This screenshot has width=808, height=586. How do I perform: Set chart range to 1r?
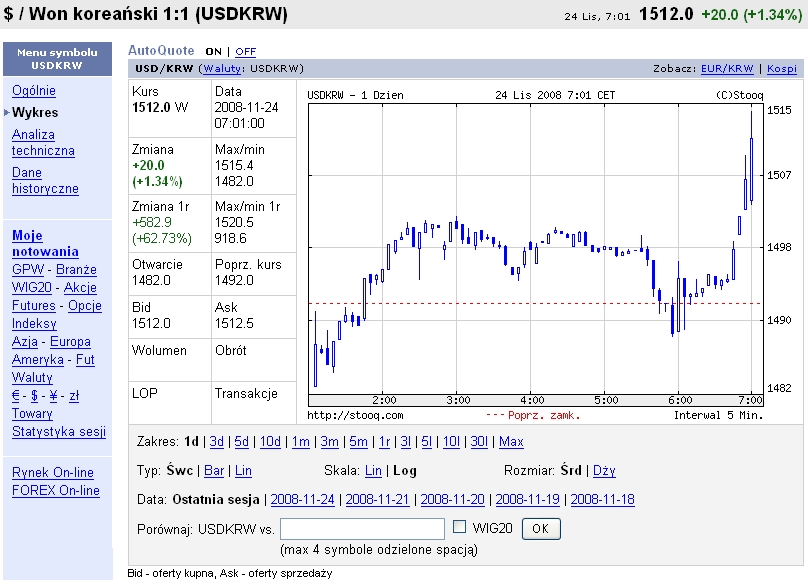pyautogui.click(x=384, y=442)
